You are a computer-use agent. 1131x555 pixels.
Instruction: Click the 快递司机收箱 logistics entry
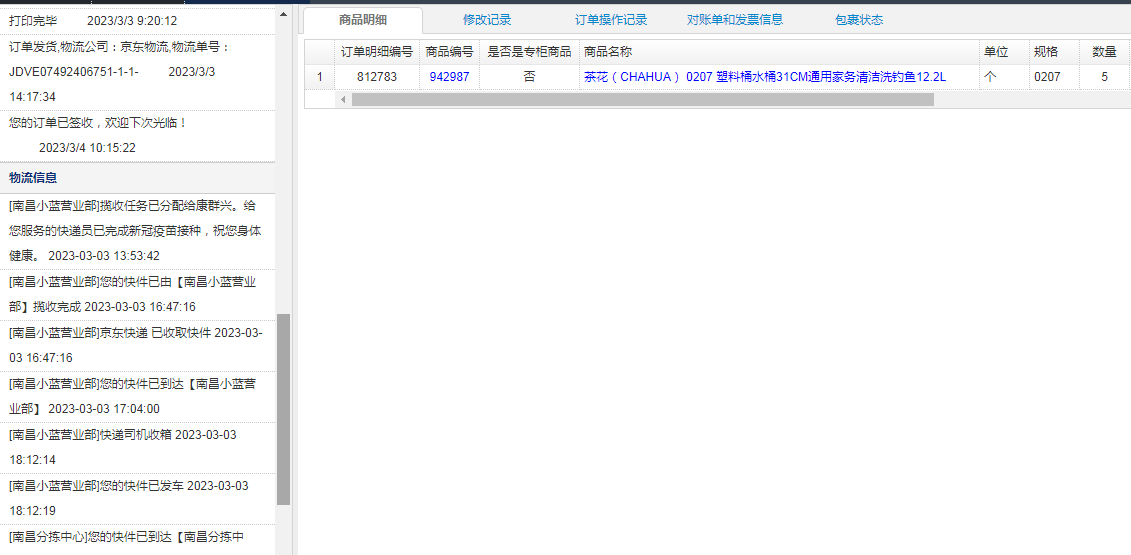click(x=138, y=447)
